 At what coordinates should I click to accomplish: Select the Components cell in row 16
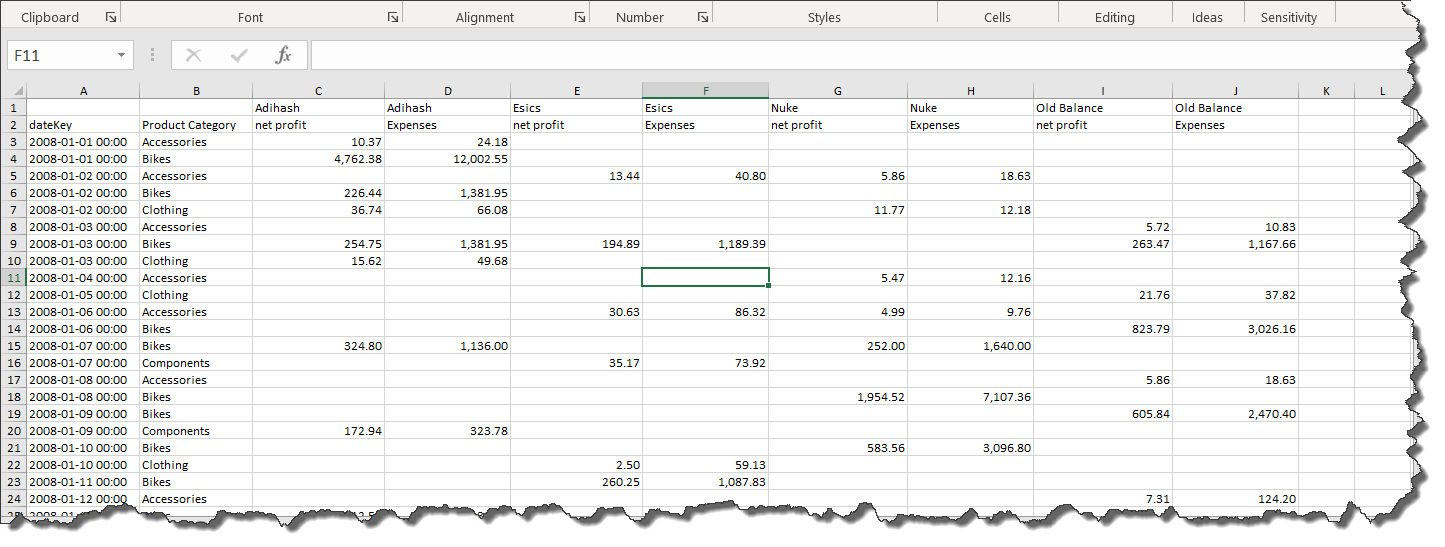[195, 363]
